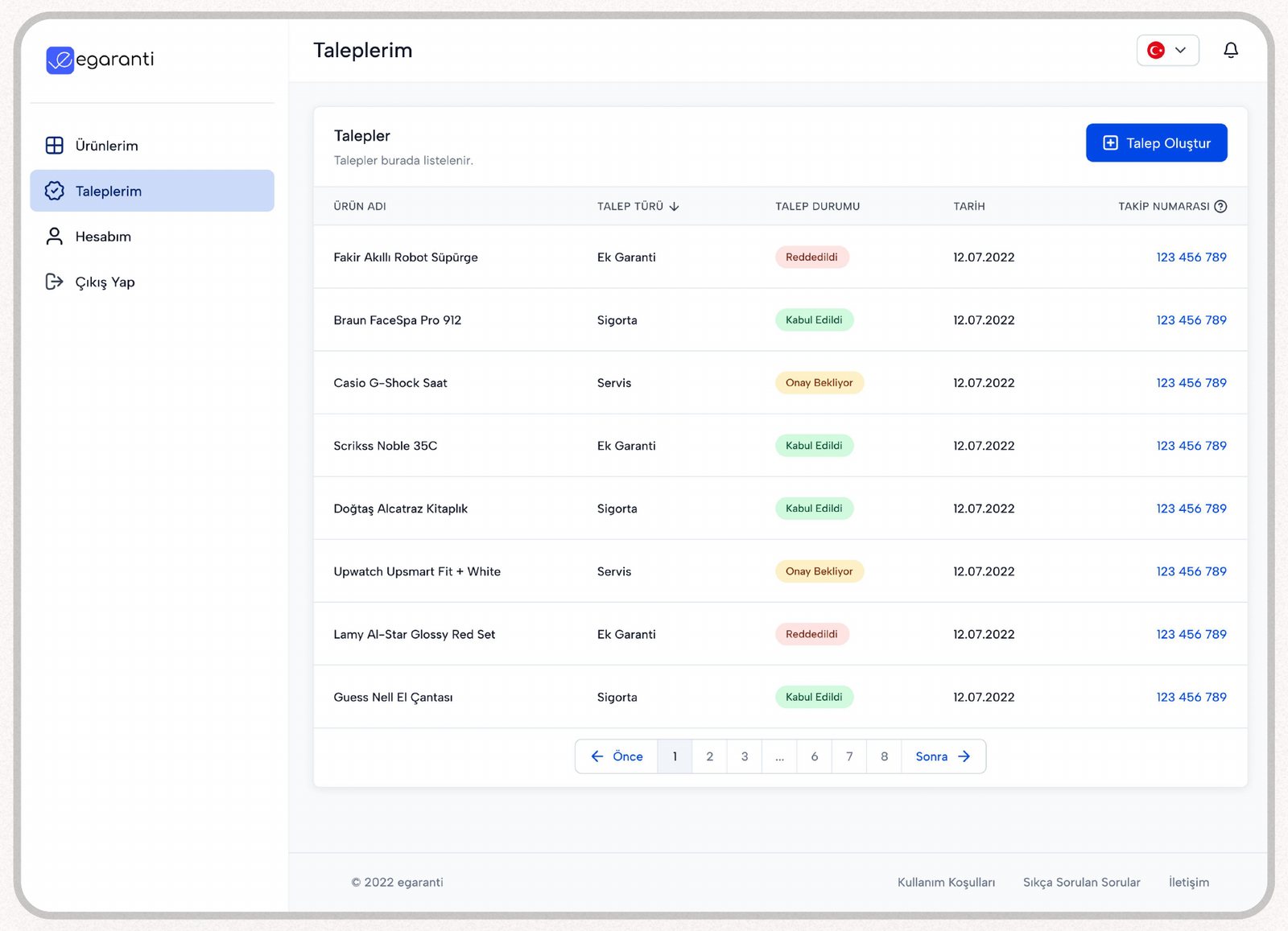Sort by Talep Türü arrow

674,207
